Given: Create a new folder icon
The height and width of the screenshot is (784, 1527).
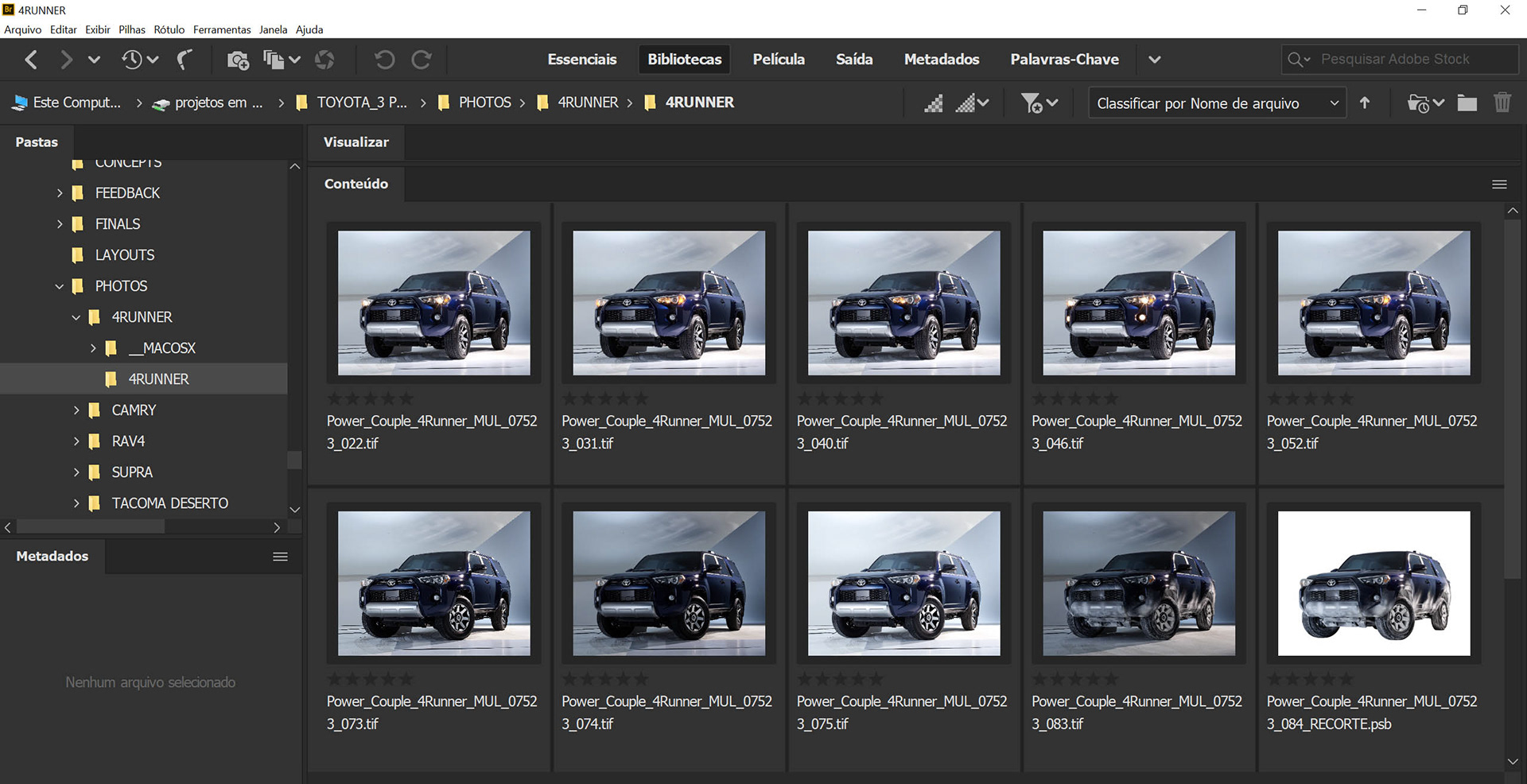Looking at the screenshot, I should tap(1467, 103).
